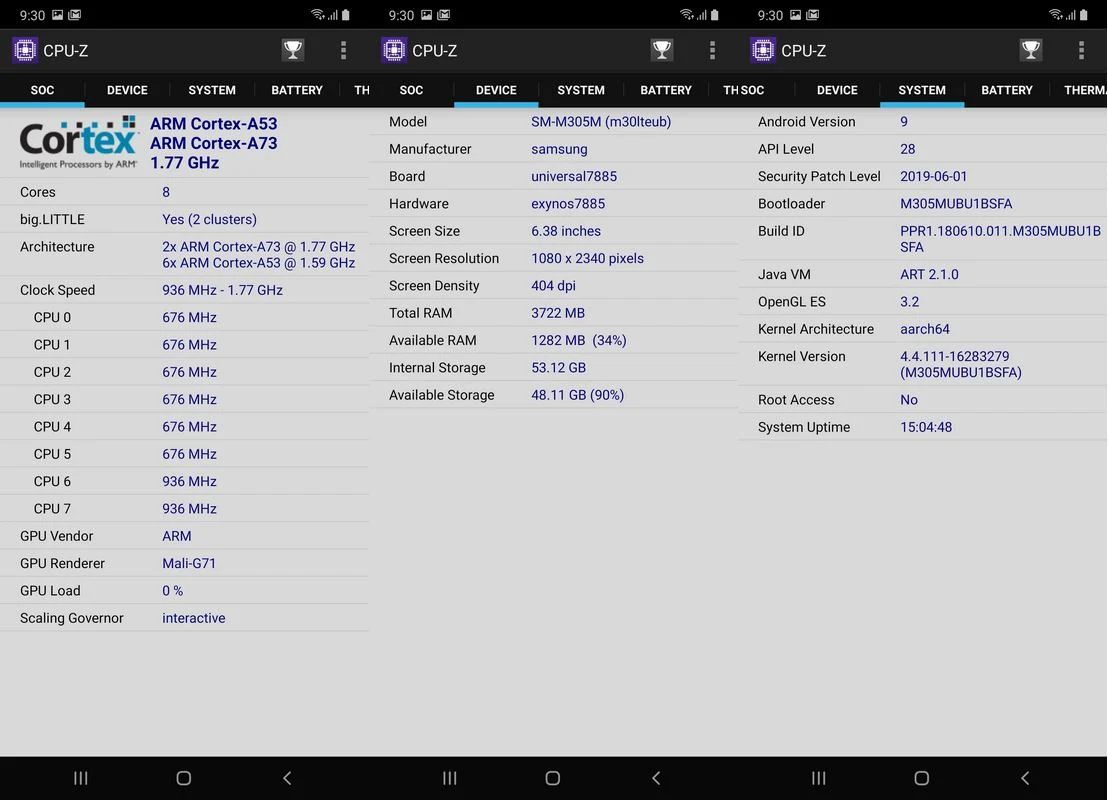1108x800 pixels.
Task: Select SOC tab in left screen
Action: pyautogui.click(x=42, y=90)
